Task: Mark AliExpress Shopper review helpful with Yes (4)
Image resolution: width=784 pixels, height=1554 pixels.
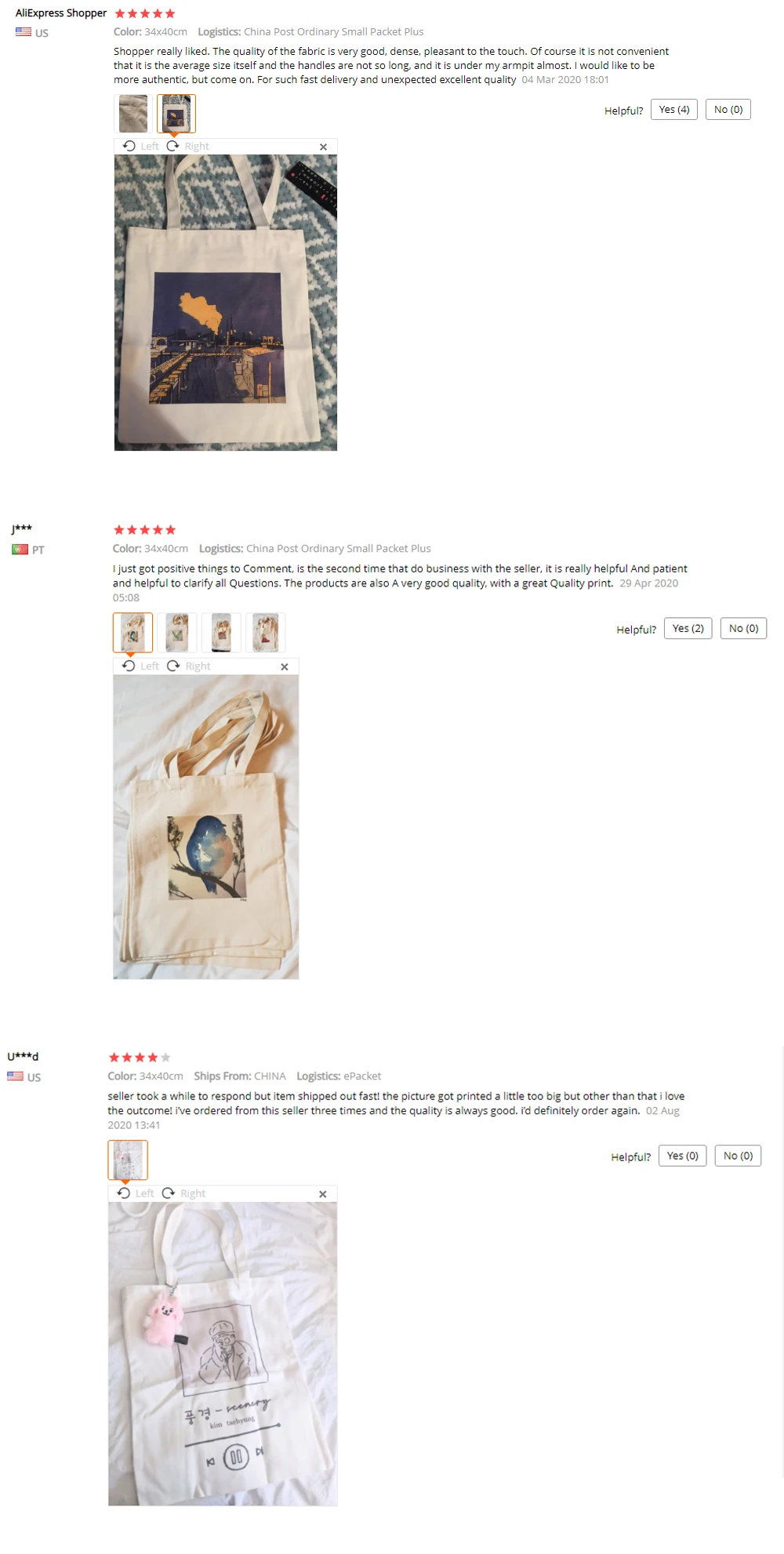Action: 674,110
